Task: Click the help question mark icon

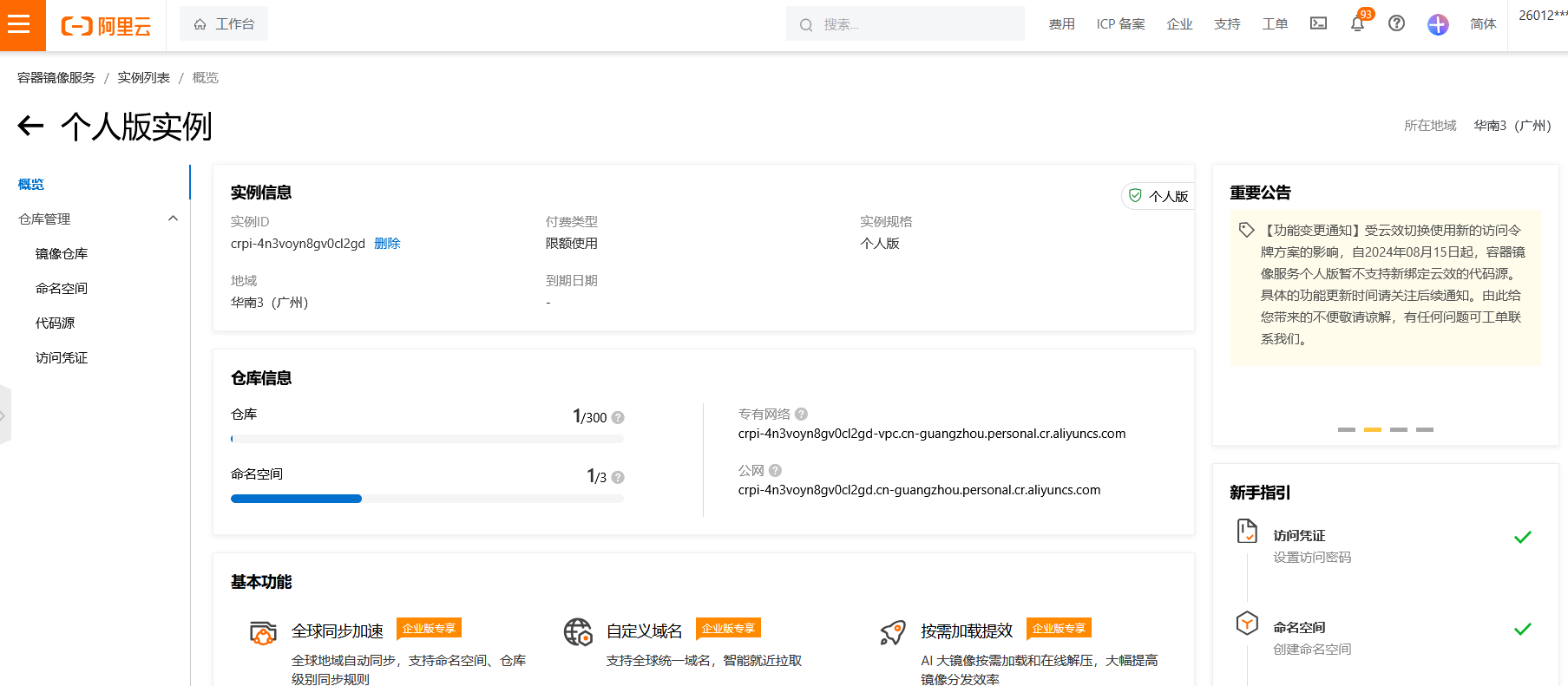Action: [x=1396, y=23]
